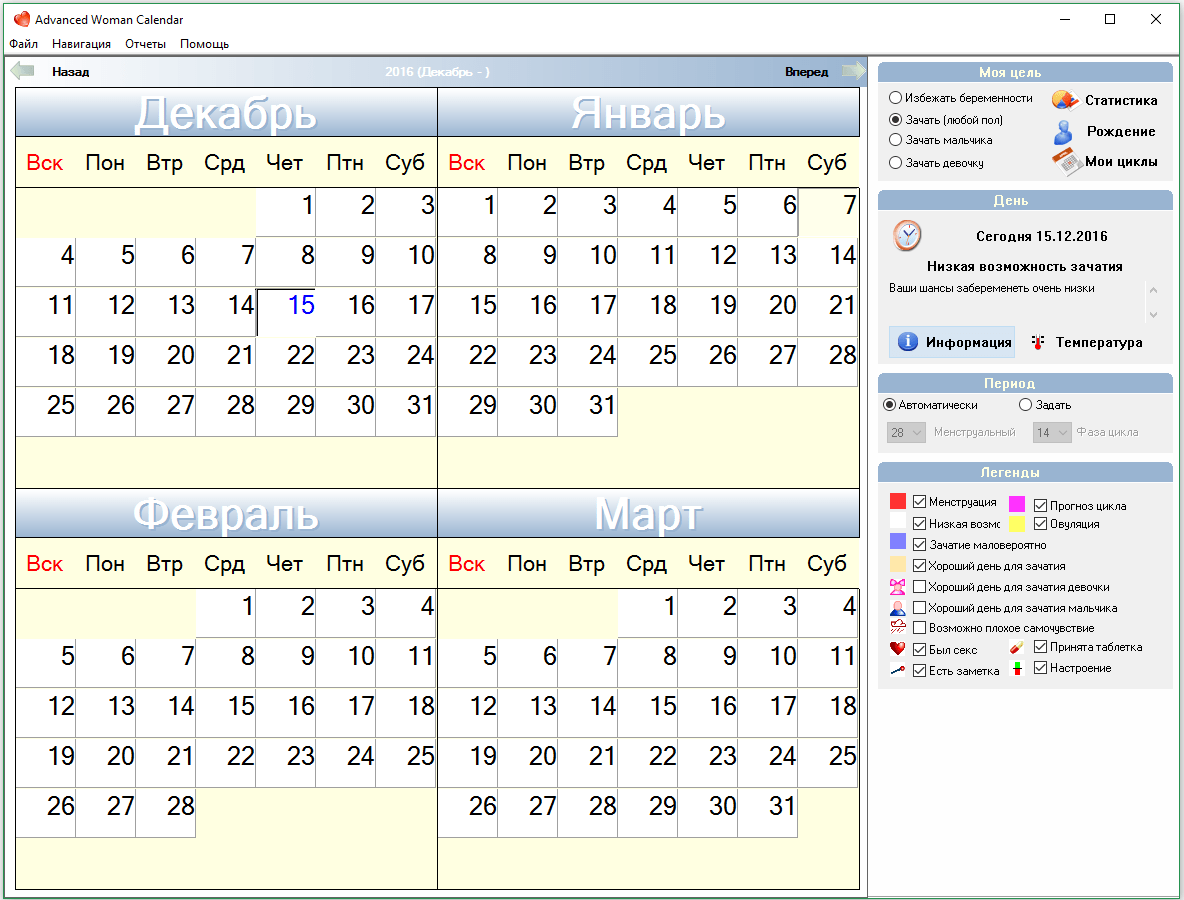Screen dimensions: 1184x900
Task: Click the Информация button
Action: tap(951, 342)
